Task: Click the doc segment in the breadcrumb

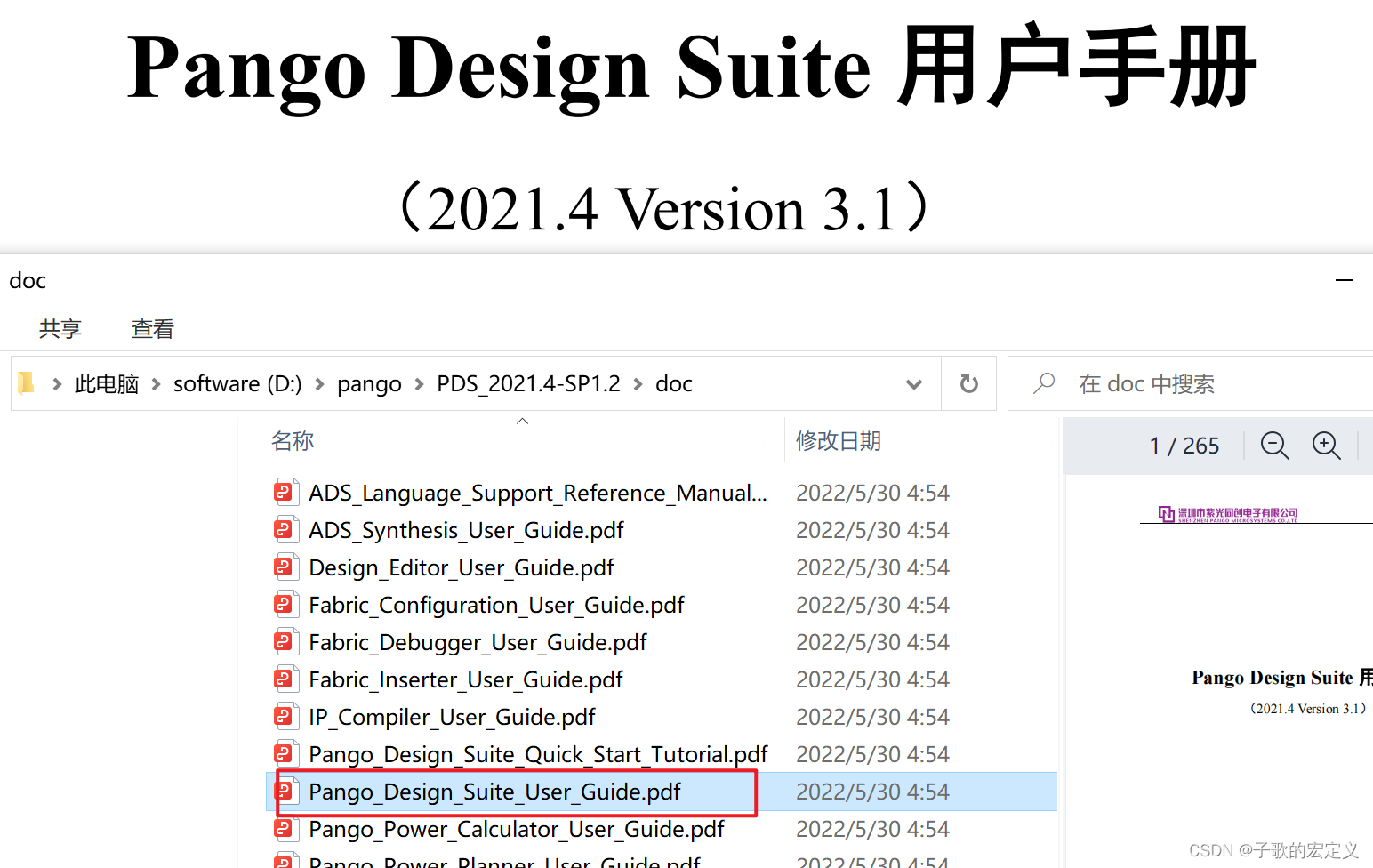Action: coord(674,384)
